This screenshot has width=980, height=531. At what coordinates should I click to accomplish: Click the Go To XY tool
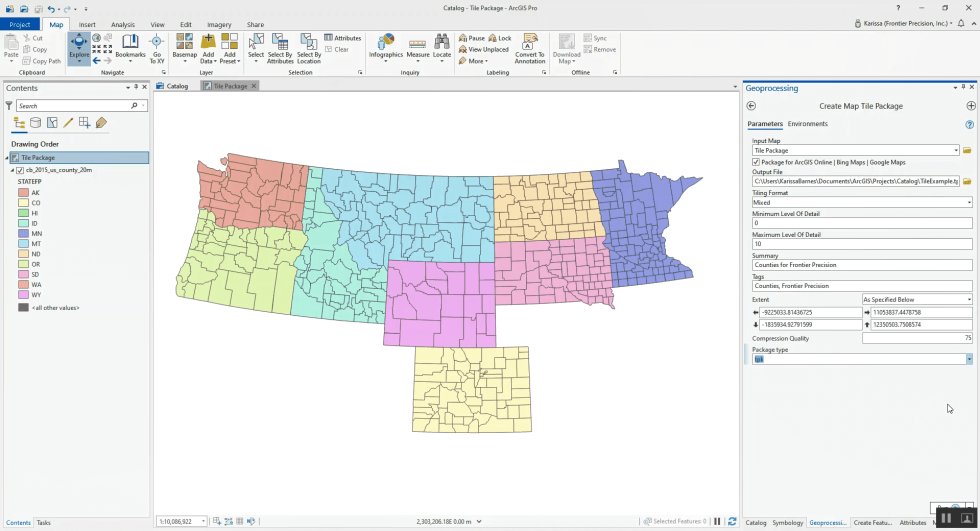pos(157,48)
